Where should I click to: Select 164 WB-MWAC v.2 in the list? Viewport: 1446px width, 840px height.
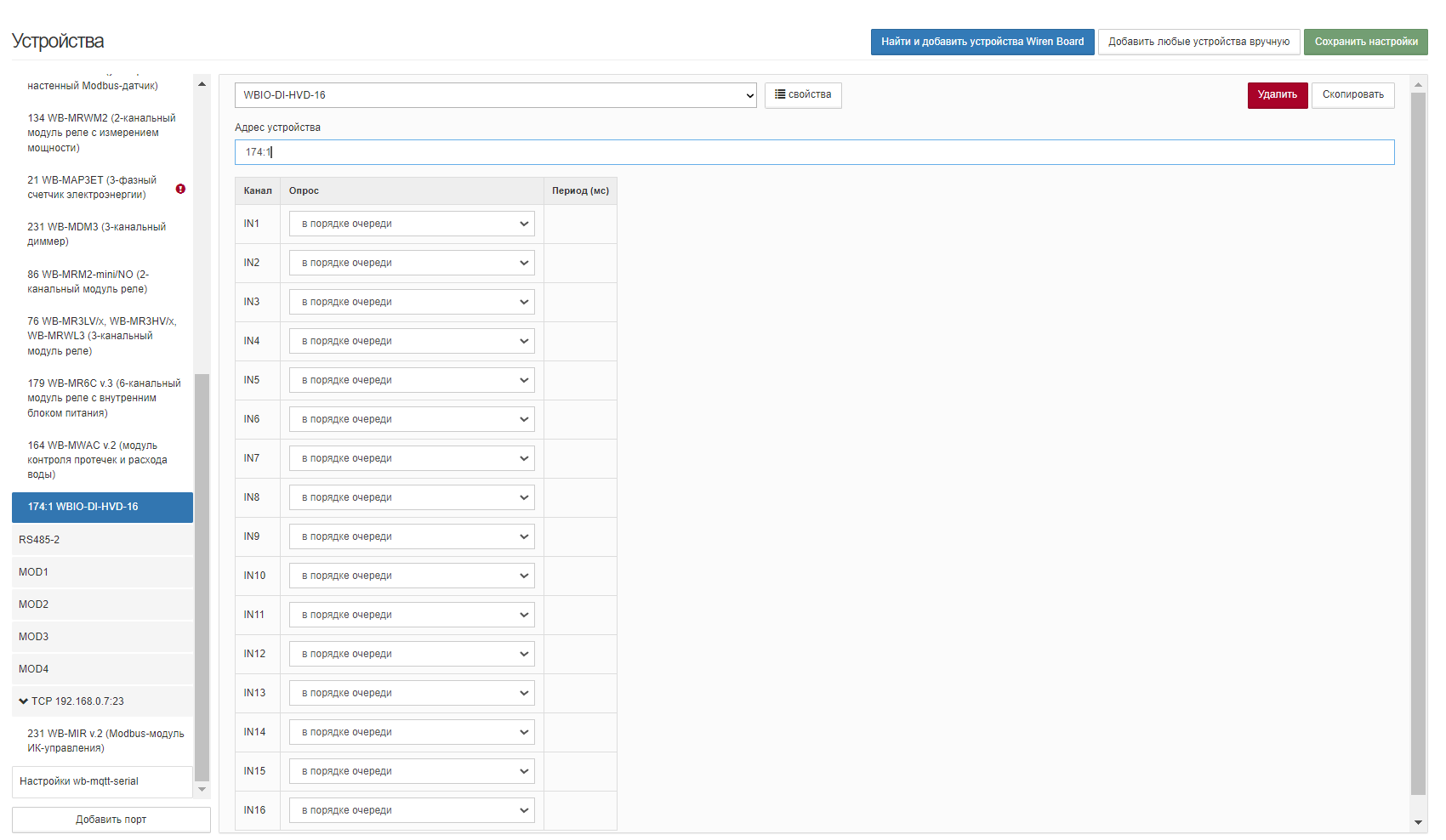pyautogui.click(x=102, y=460)
